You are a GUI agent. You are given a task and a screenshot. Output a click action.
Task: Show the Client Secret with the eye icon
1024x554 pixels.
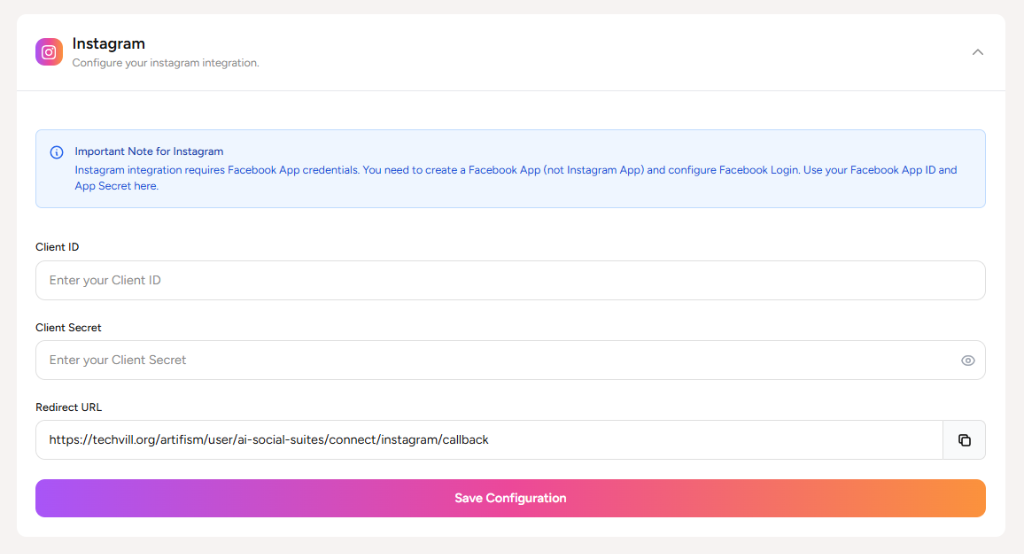pyautogui.click(x=967, y=361)
